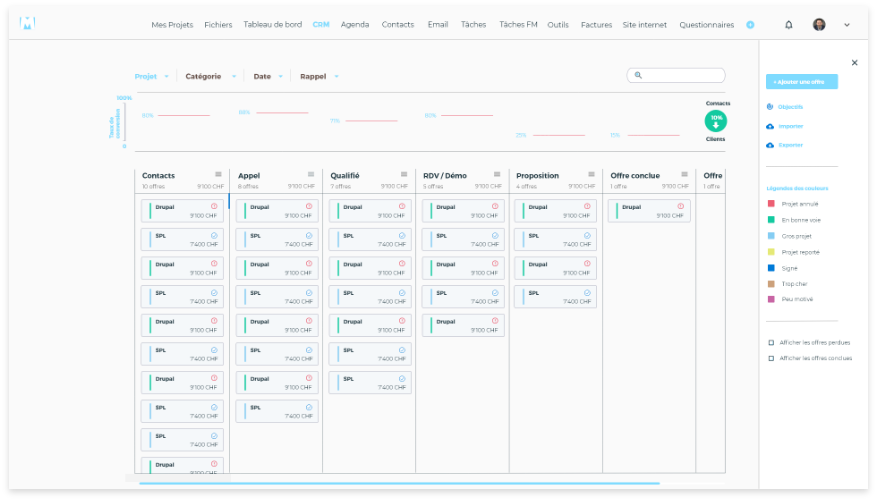Open the user profile avatar

pyautogui.click(x=819, y=25)
